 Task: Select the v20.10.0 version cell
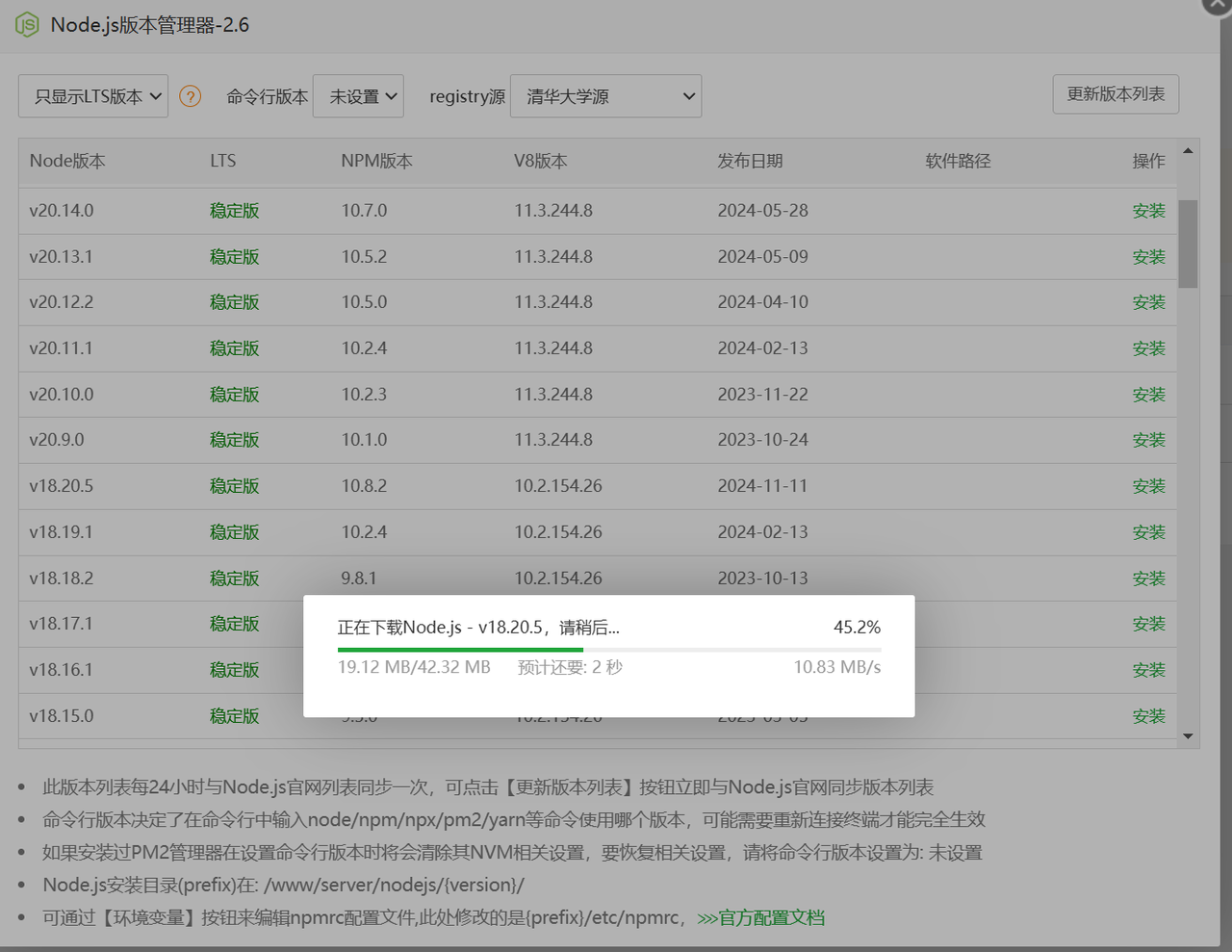(62, 395)
